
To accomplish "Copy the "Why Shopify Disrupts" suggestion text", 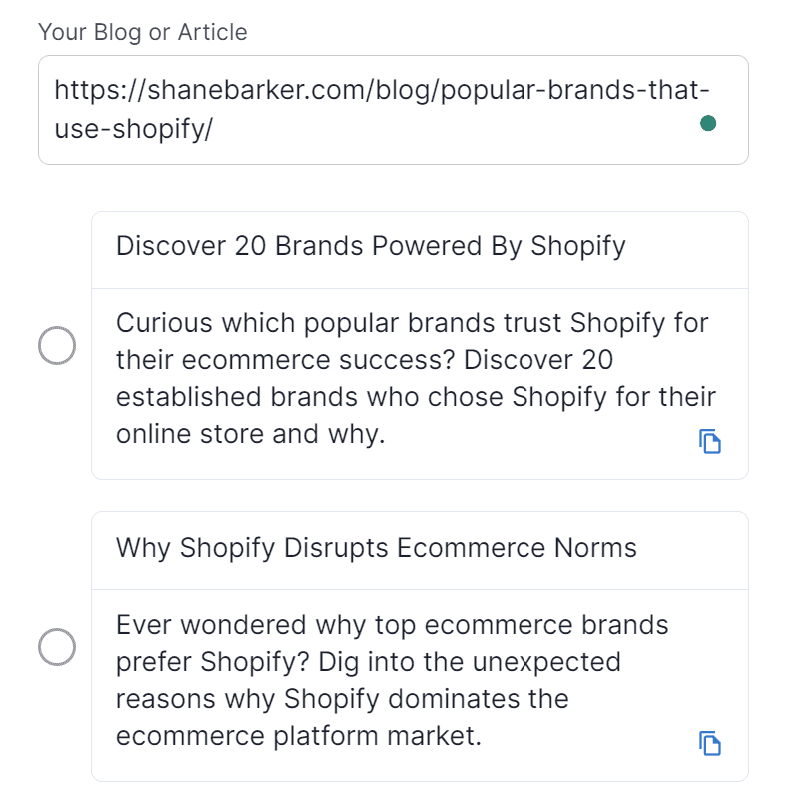I will tap(709, 743).
